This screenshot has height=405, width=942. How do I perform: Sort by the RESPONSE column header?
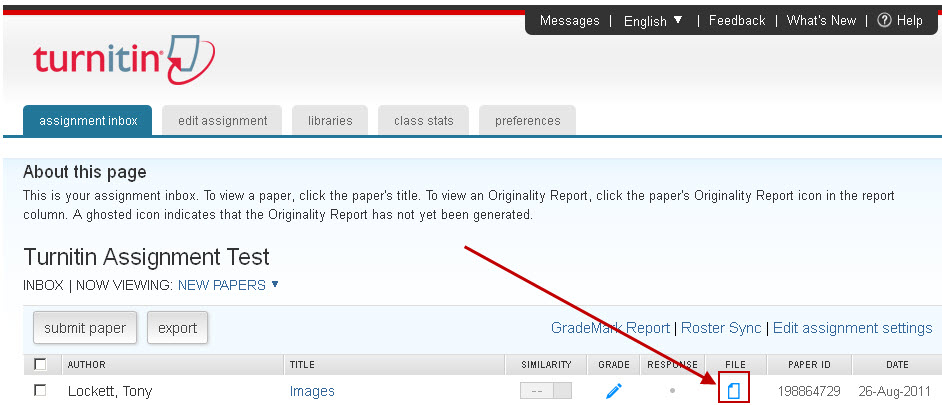coord(672,365)
